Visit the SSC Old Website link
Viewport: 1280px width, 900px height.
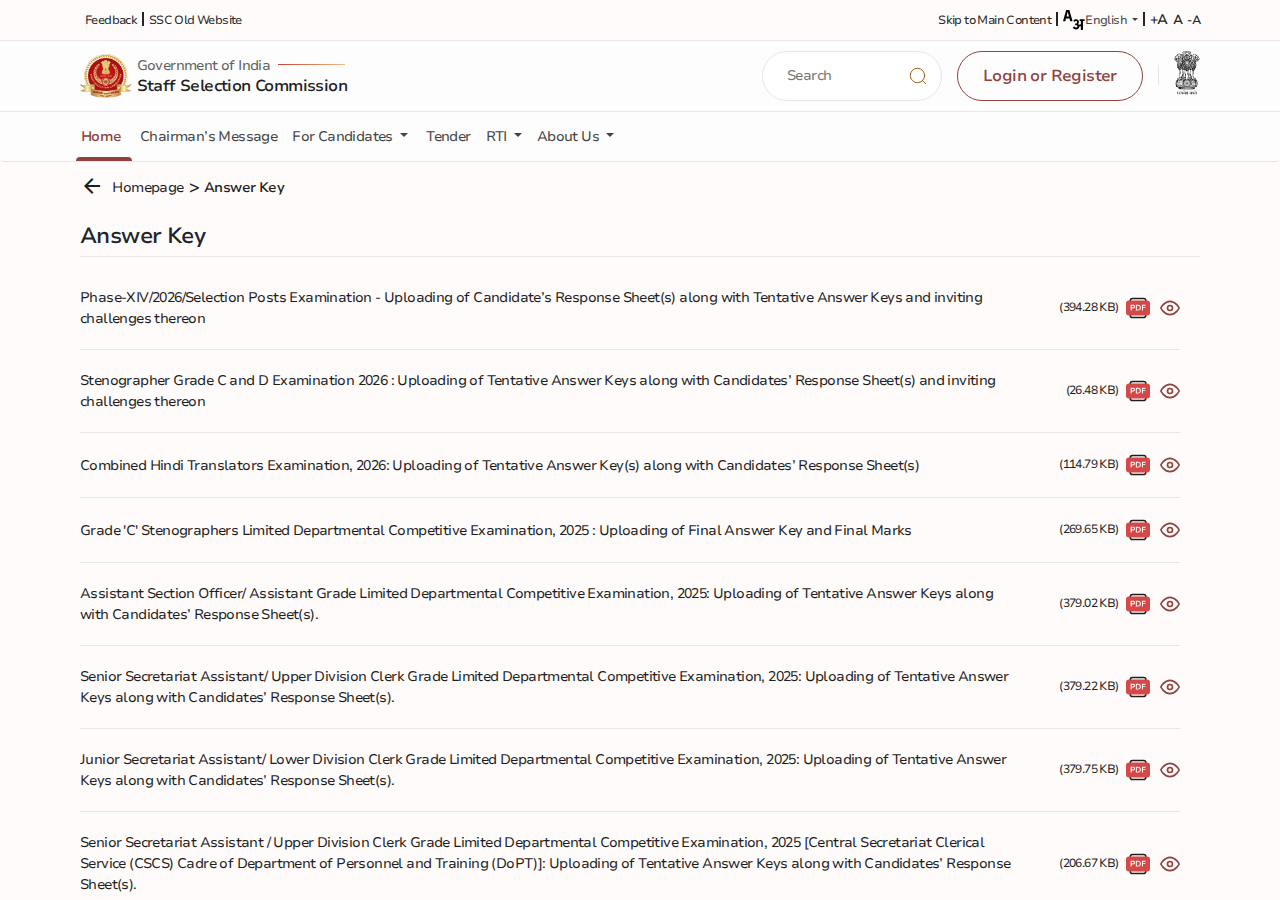point(195,20)
